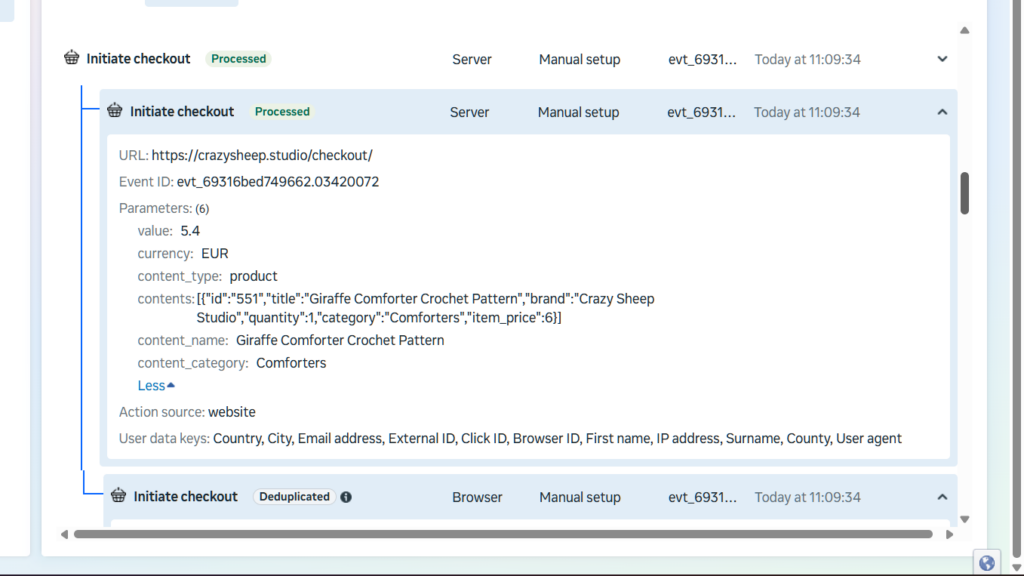
Task: Click Processed badge in top-level row
Action: point(239,59)
